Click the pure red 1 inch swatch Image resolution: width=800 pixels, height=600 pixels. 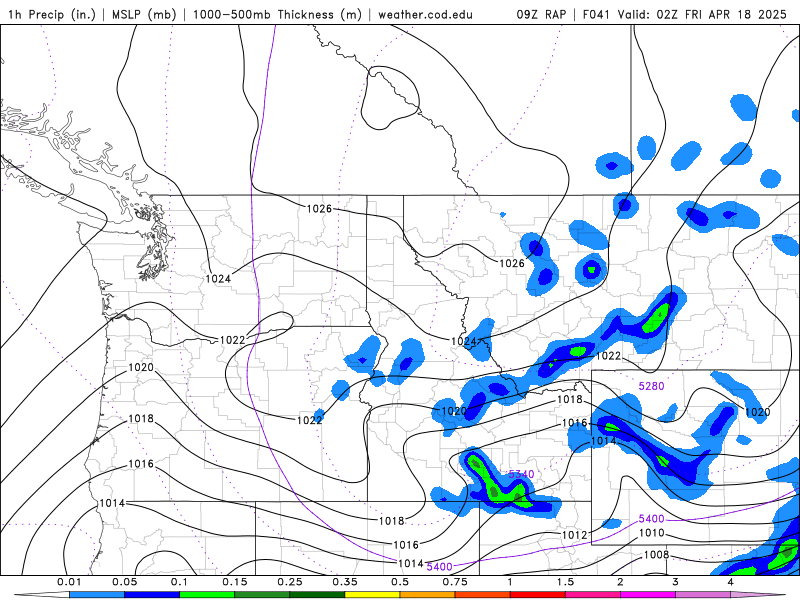coord(538,595)
